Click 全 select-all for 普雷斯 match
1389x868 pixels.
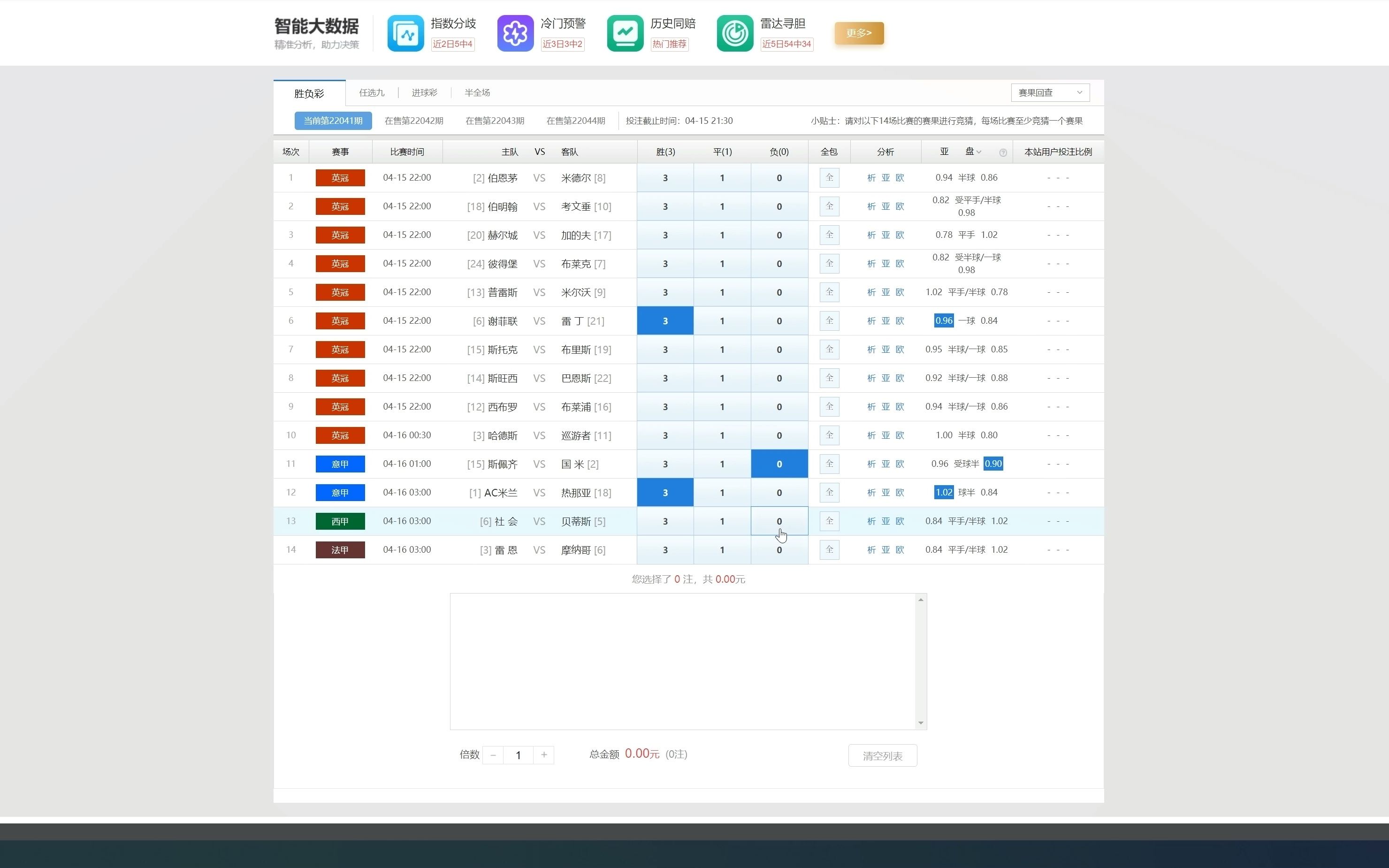(829, 292)
